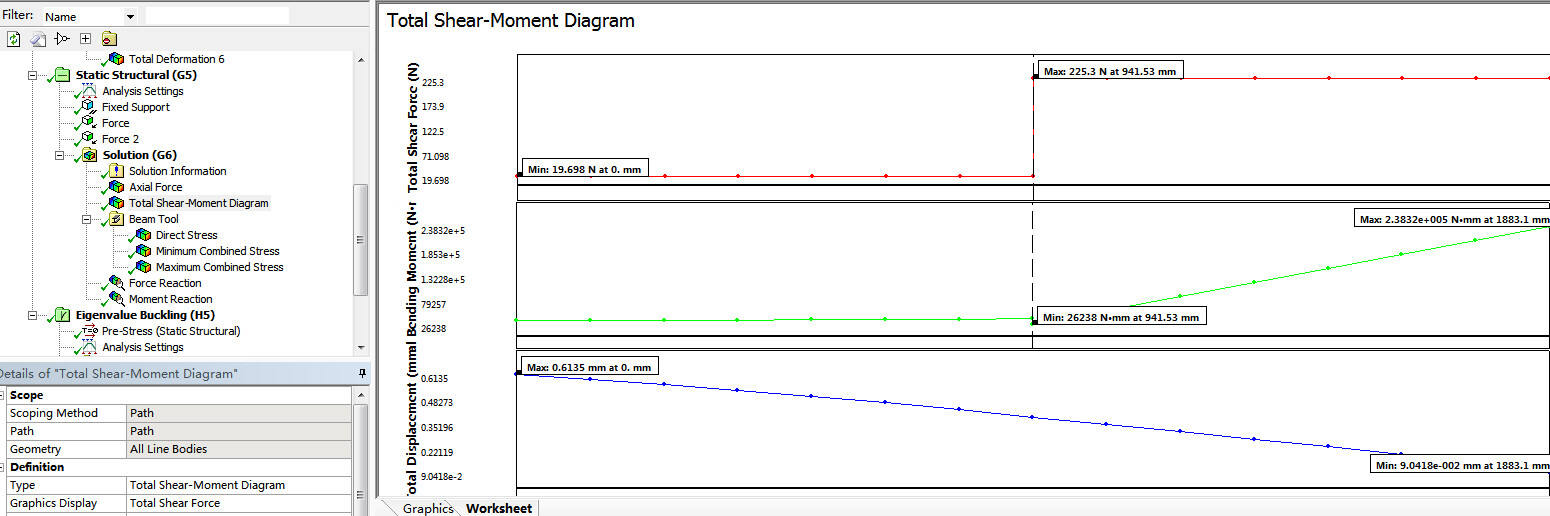Click the refresh tree toolbar icon
The image size is (1550, 516).
[x=14, y=39]
